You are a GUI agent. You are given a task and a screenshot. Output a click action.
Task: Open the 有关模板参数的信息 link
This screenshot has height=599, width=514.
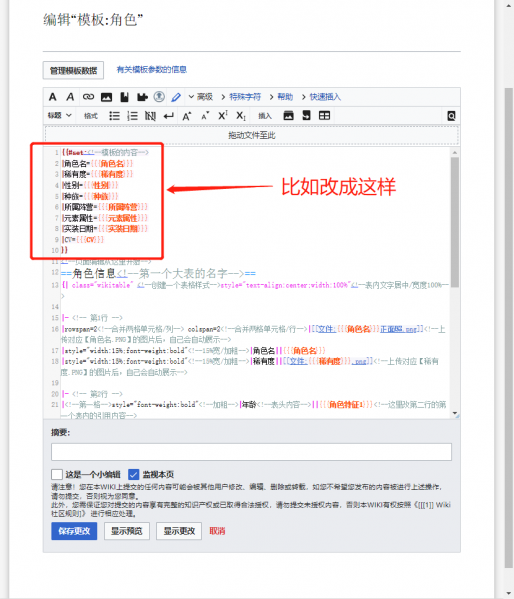pyautogui.click(x=152, y=70)
